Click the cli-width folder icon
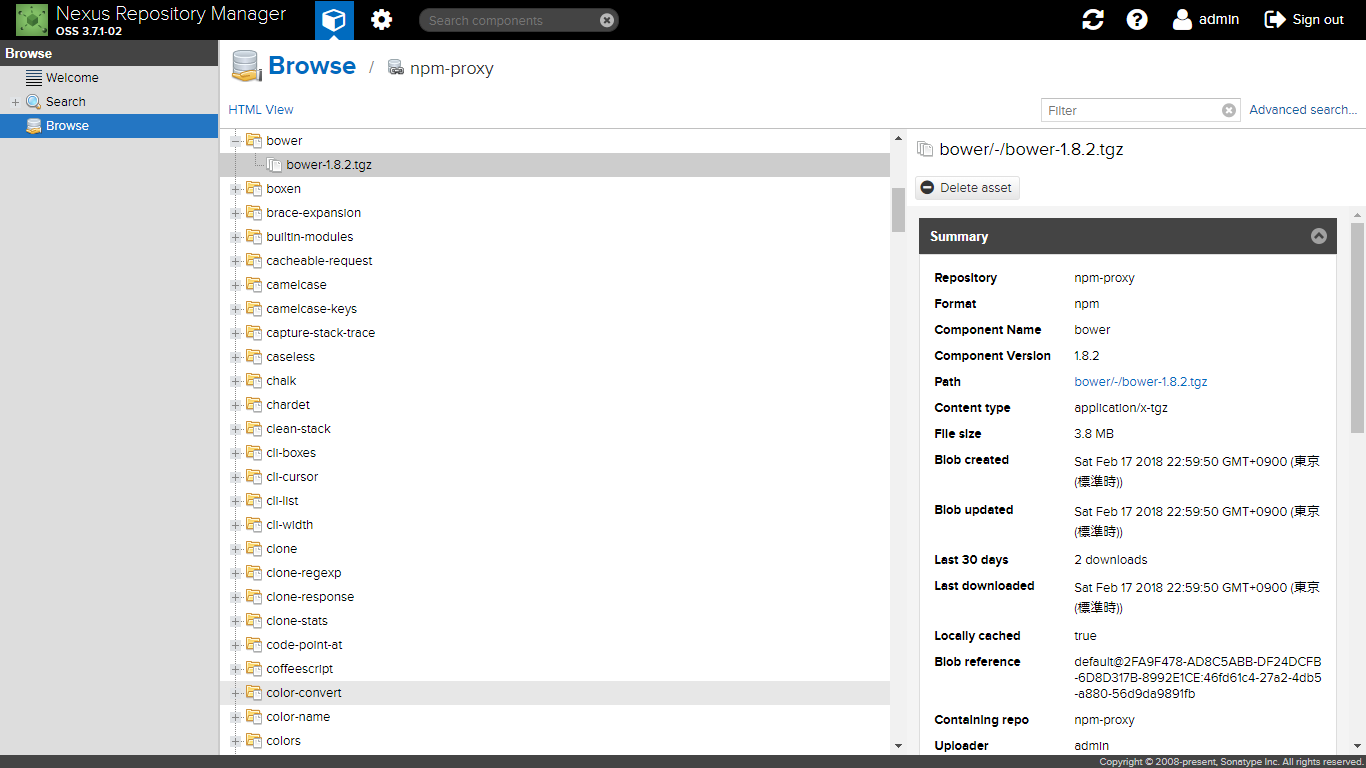This screenshot has height=768, width=1366. [254, 525]
